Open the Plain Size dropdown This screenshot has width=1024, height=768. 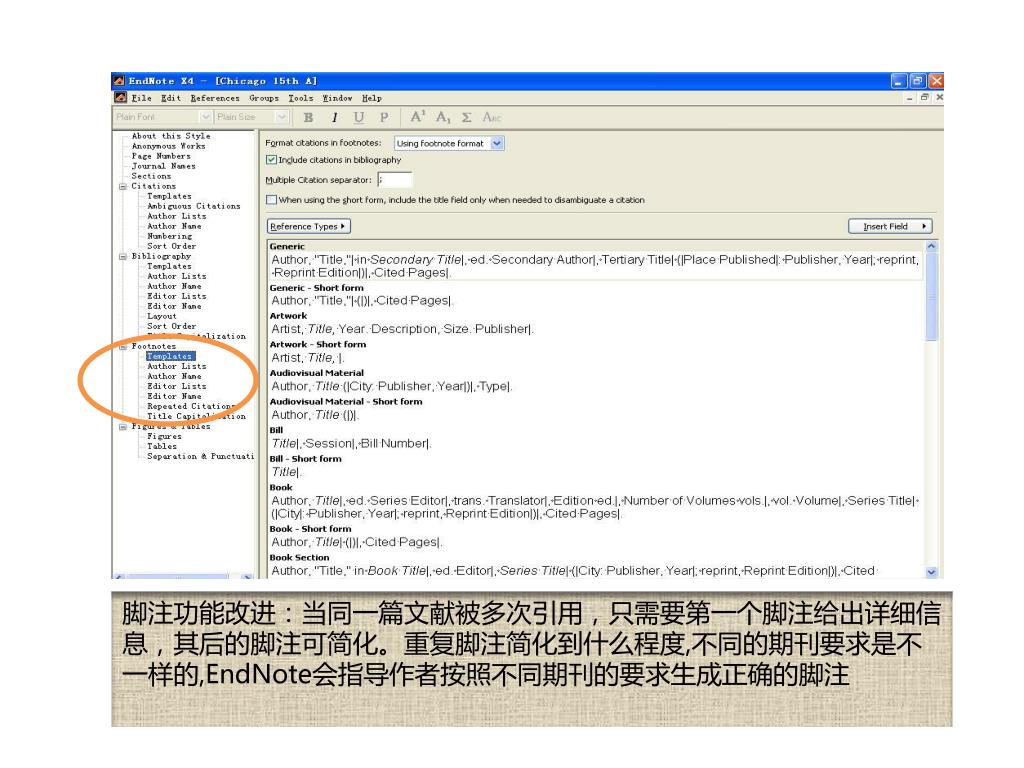pyautogui.click(x=282, y=117)
